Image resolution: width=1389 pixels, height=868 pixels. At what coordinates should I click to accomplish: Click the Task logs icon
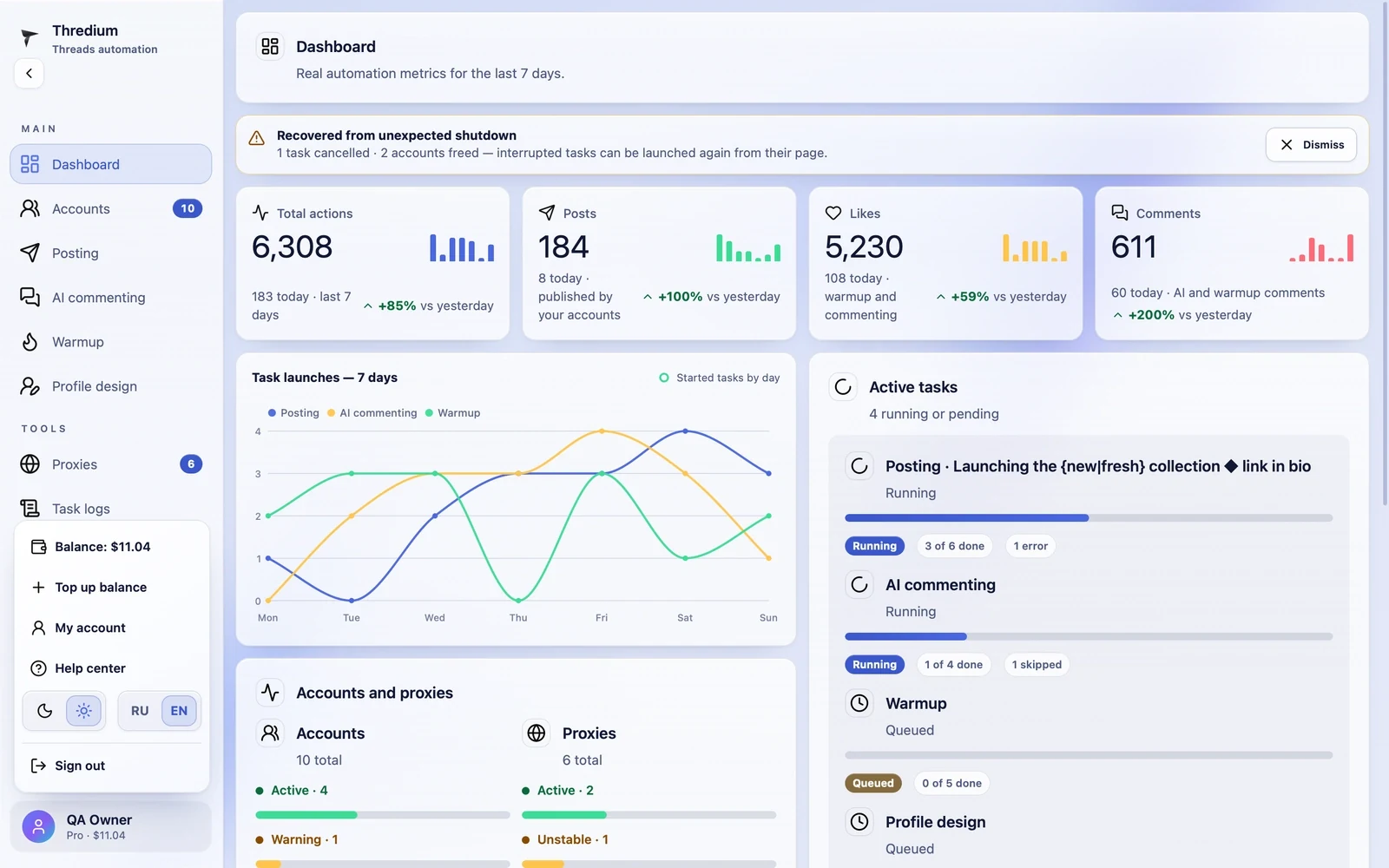30,509
